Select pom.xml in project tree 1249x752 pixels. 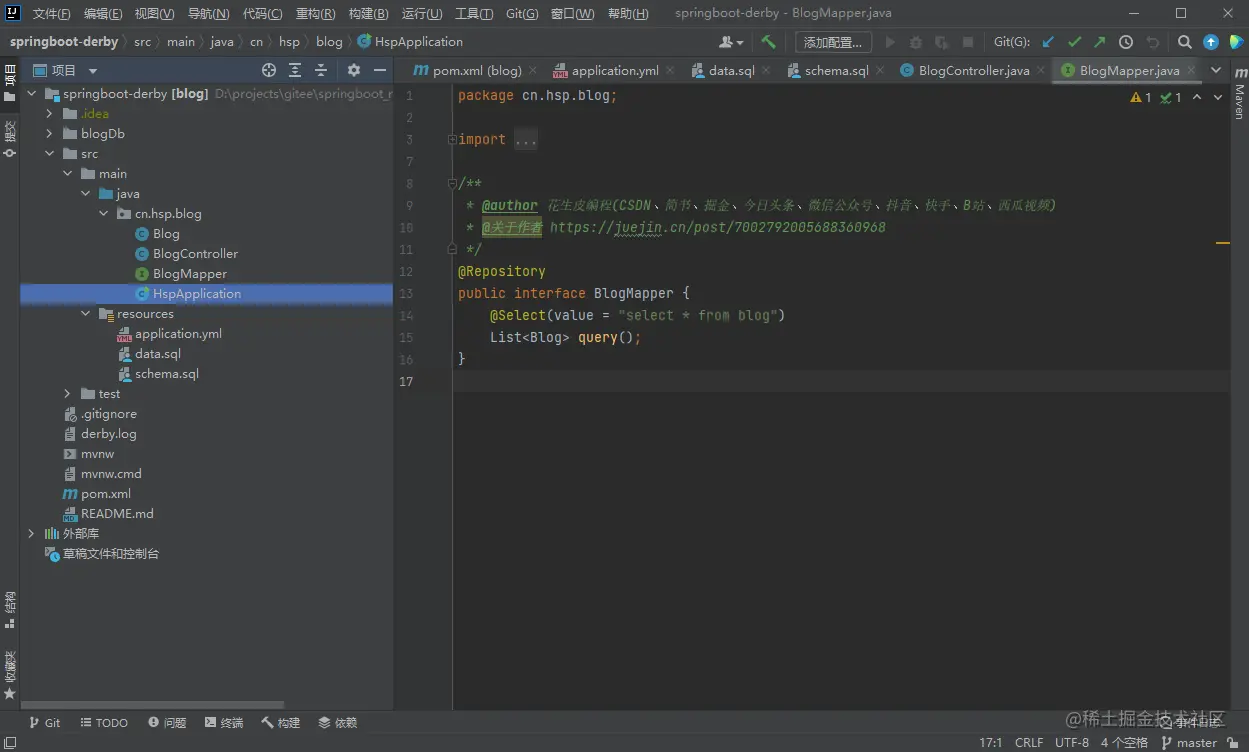pos(106,494)
